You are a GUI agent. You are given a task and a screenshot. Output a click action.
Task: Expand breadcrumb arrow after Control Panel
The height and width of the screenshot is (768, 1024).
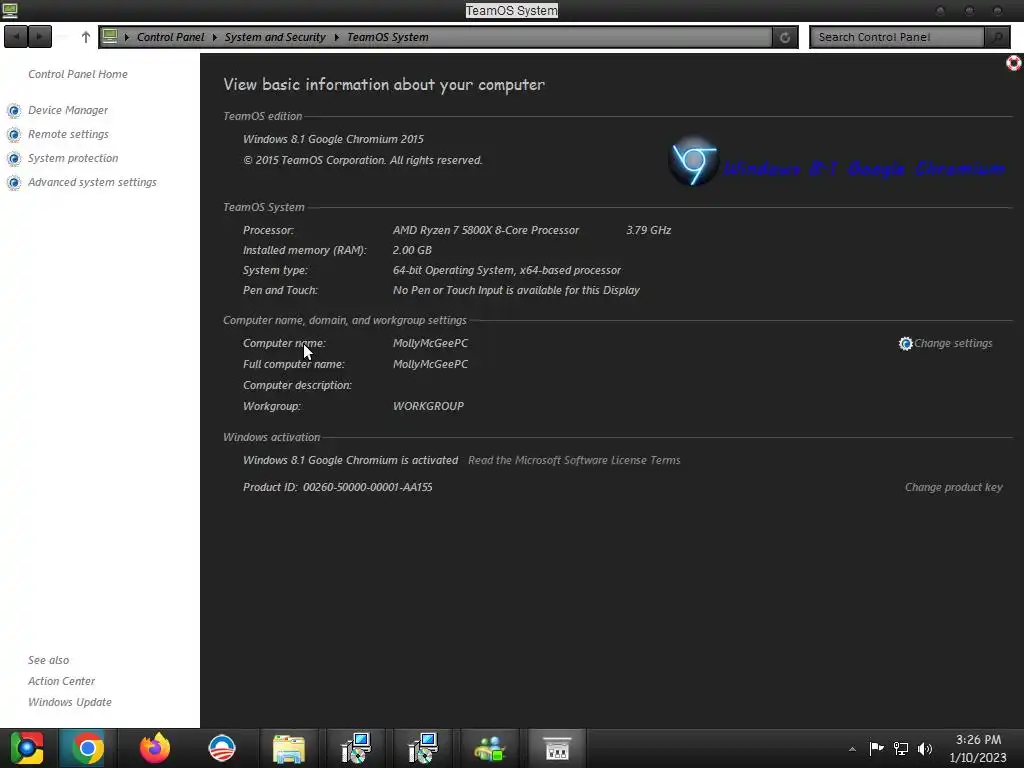pyautogui.click(x=214, y=37)
